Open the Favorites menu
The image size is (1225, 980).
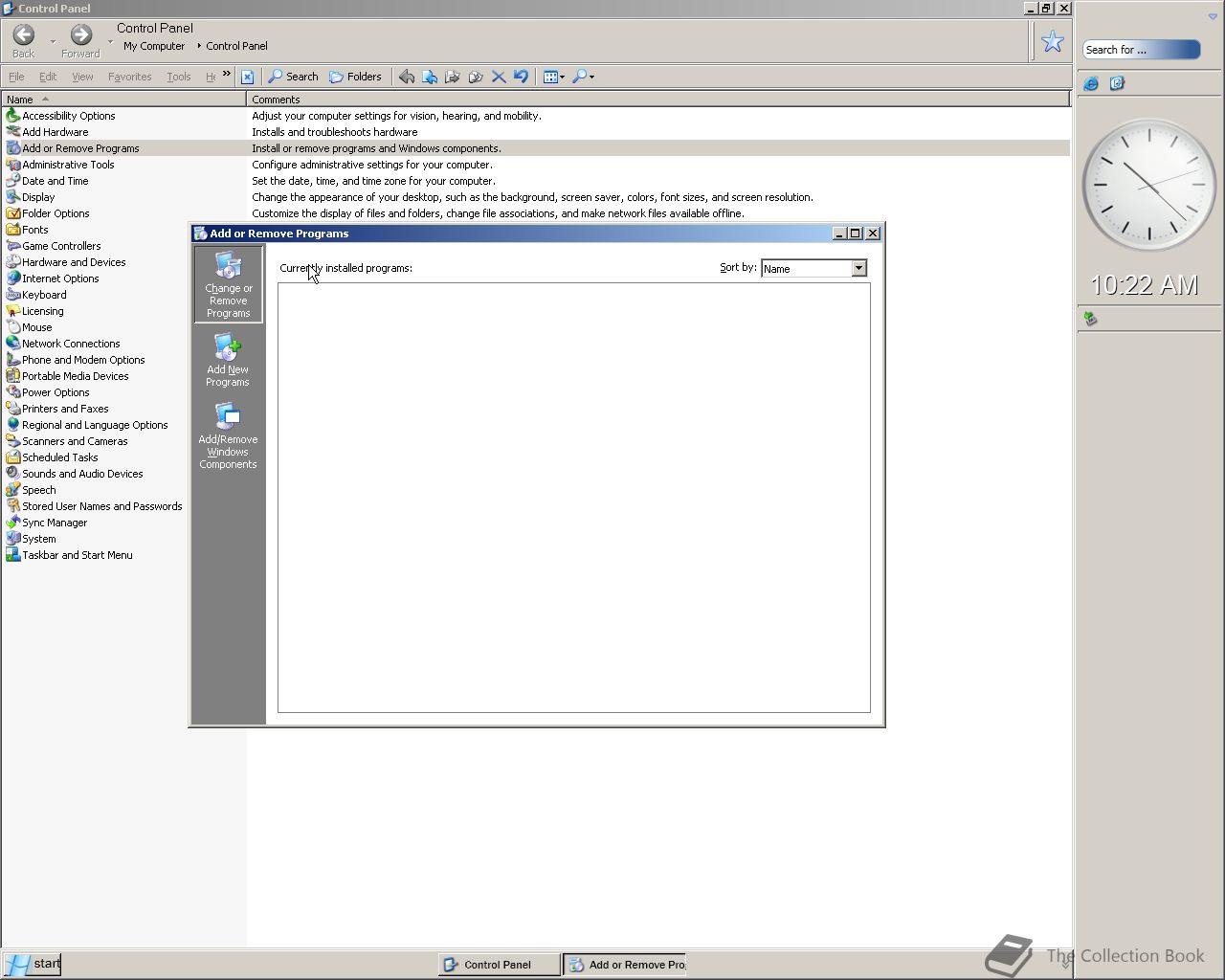tap(129, 77)
